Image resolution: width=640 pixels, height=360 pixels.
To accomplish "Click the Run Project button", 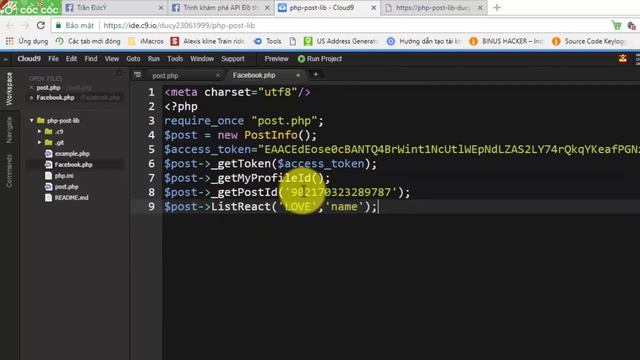I will tap(320, 59).
